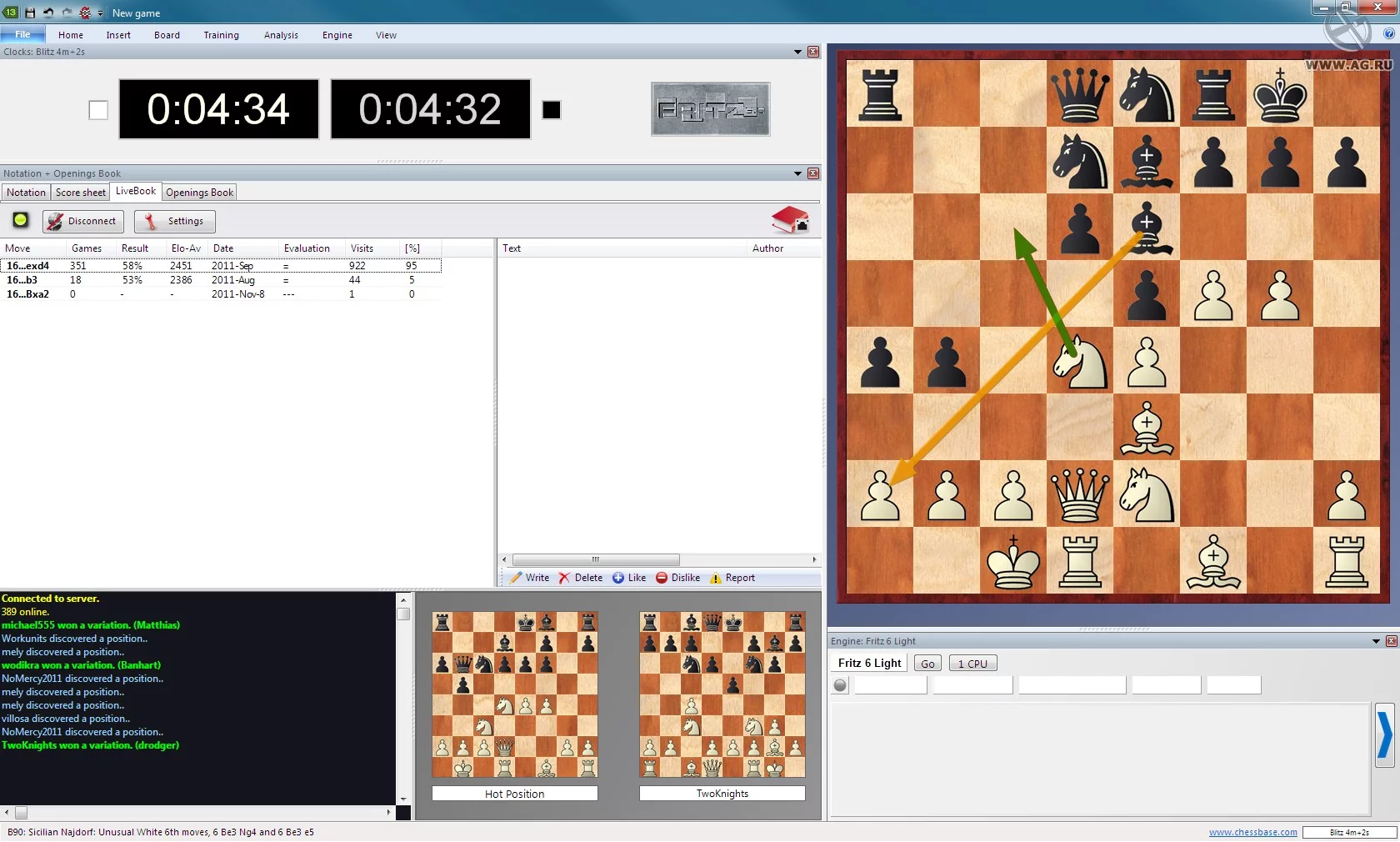1400x842 pixels.
Task: Click the green connection status light
Action: coord(21,220)
